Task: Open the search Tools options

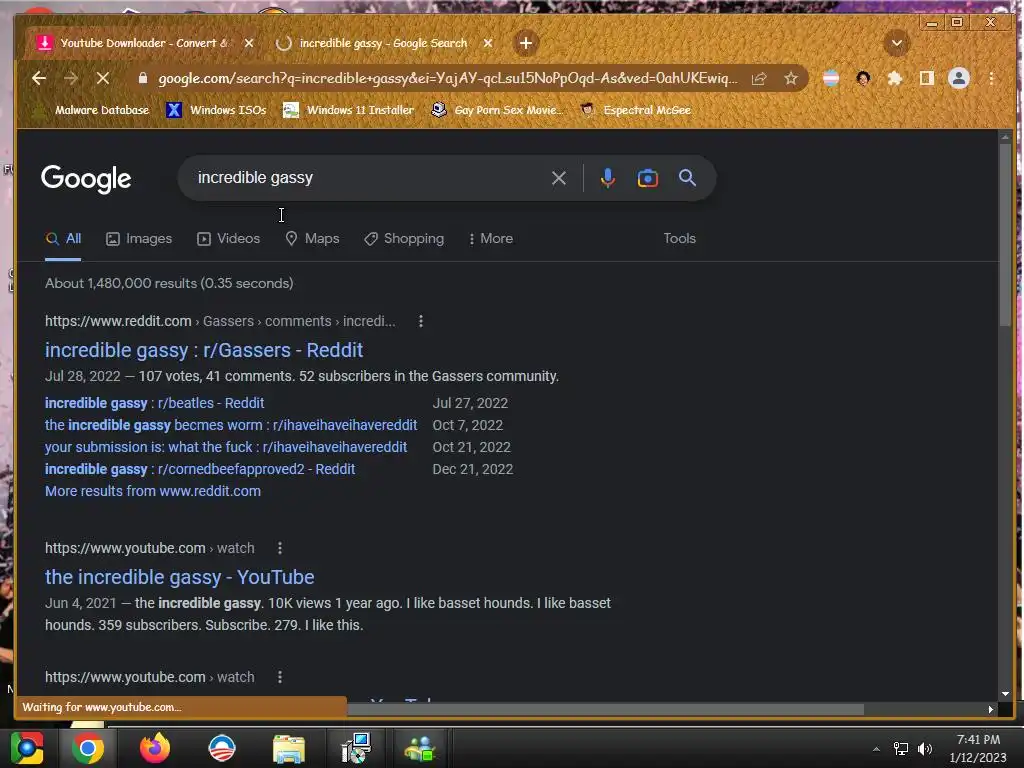Action: pyautogui.click(x=679, y=238)
